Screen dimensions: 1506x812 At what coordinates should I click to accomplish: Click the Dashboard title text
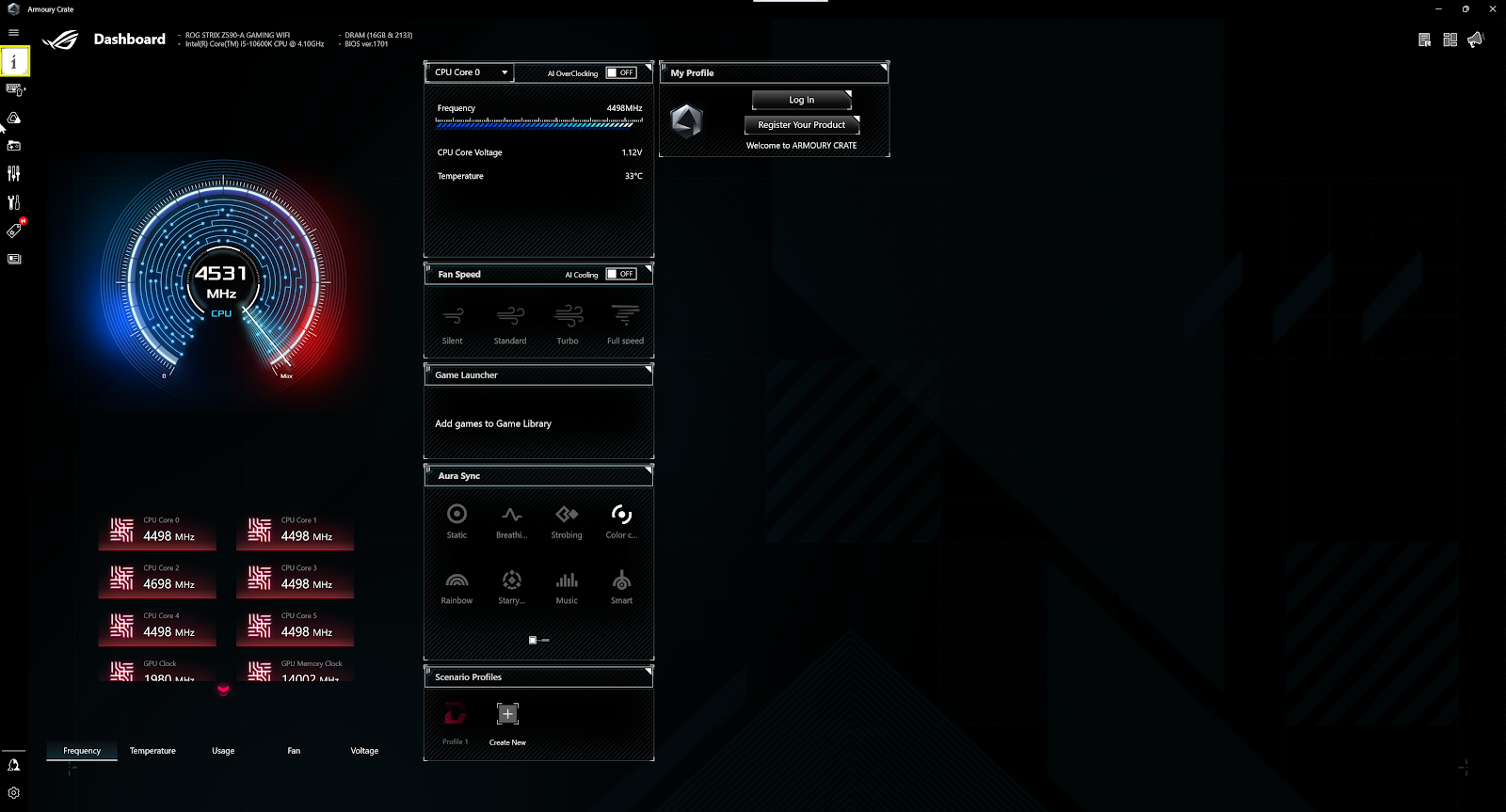tap(130, 40)
